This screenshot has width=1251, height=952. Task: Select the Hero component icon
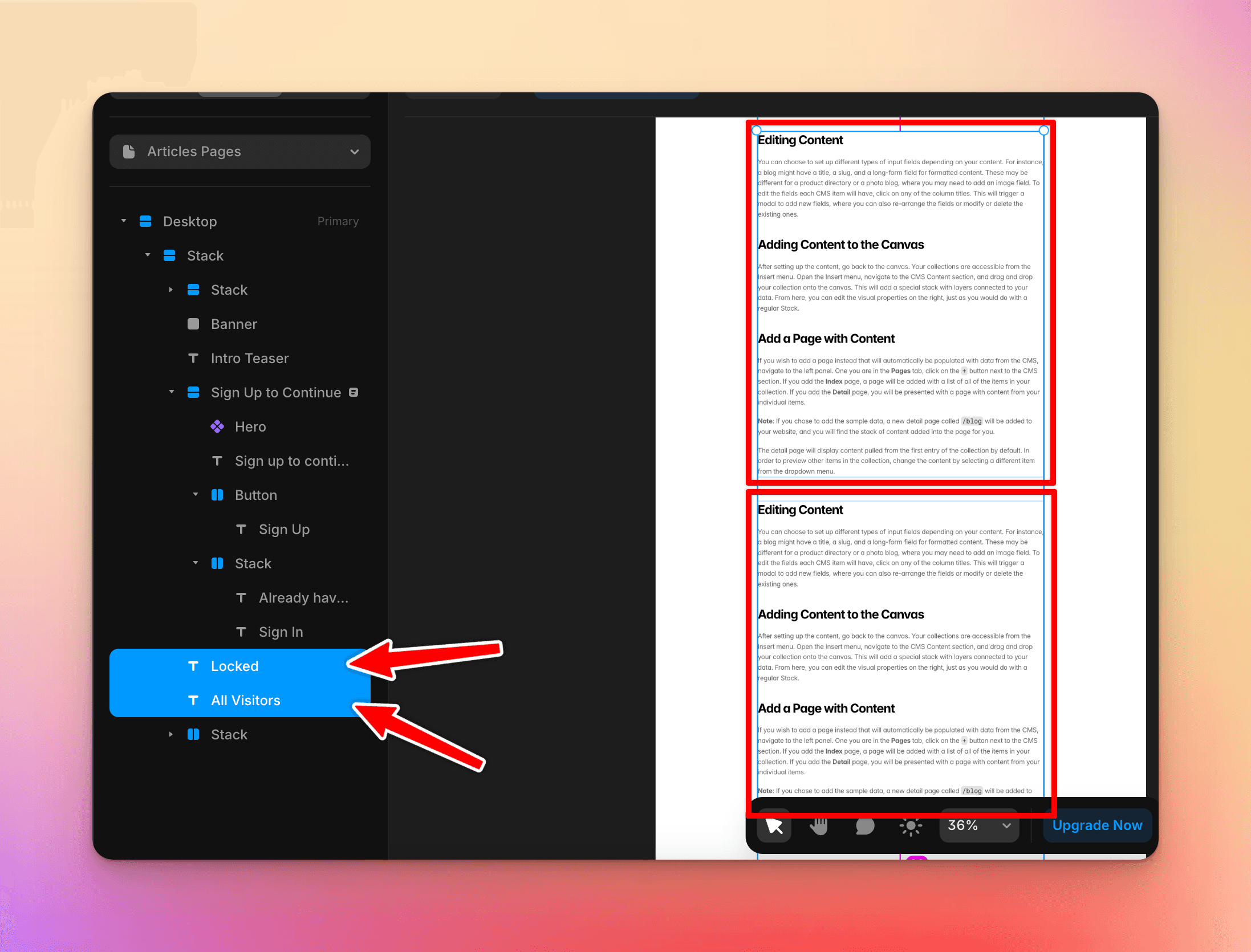217,426
